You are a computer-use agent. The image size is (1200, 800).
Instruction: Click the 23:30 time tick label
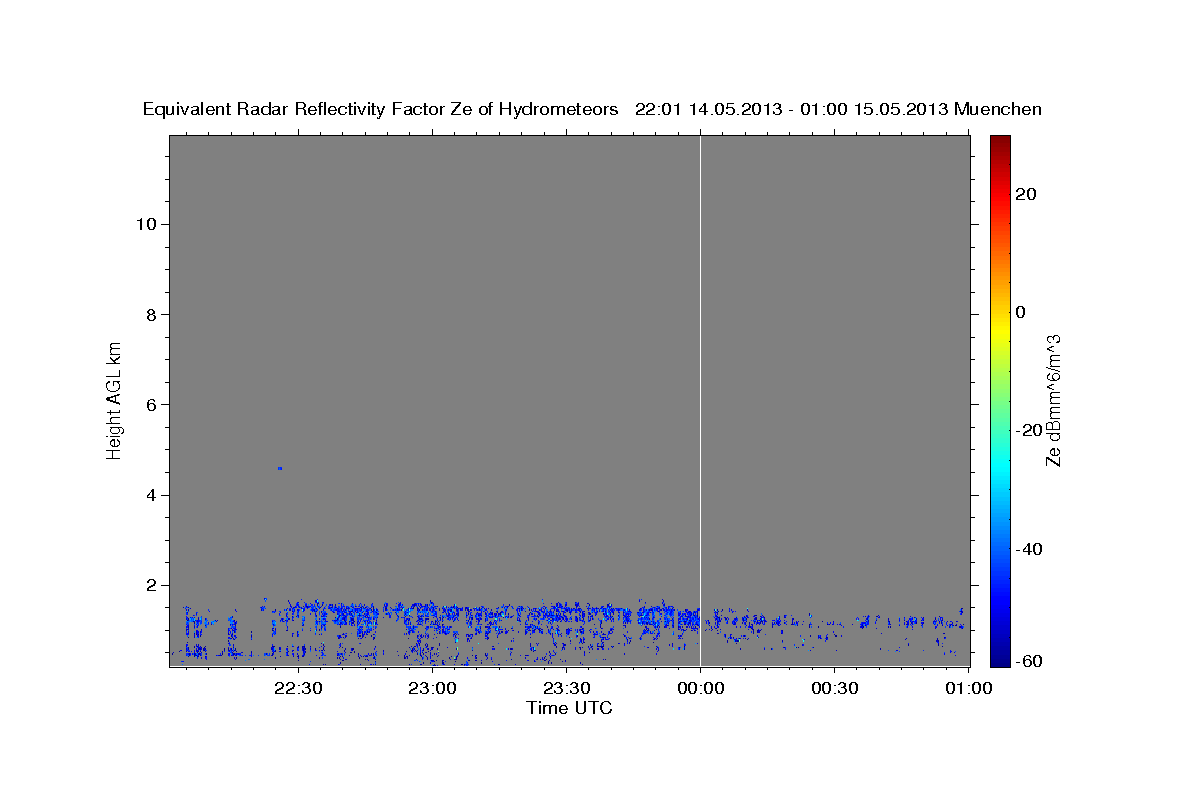click(x=566, y=688)
